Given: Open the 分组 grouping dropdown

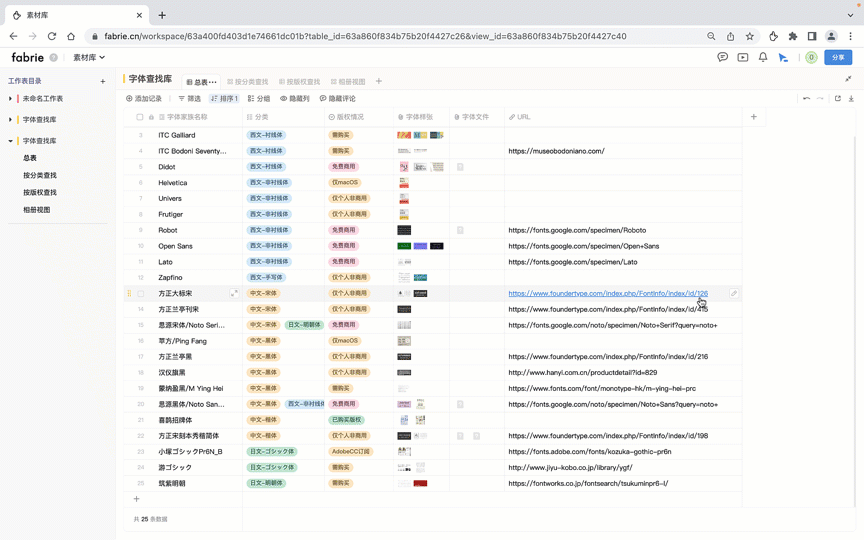Looking at the screenshot, I should click(259, 99).
